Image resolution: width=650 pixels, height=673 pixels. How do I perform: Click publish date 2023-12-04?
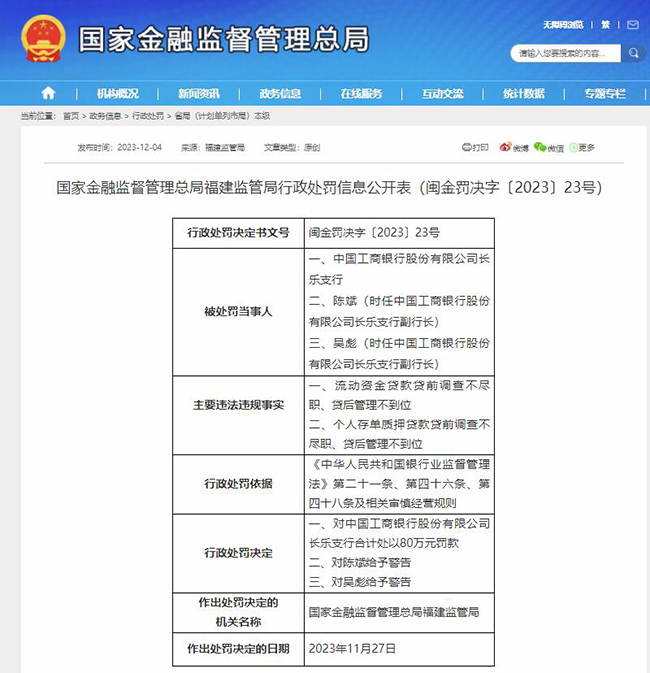tap(140, 147)
